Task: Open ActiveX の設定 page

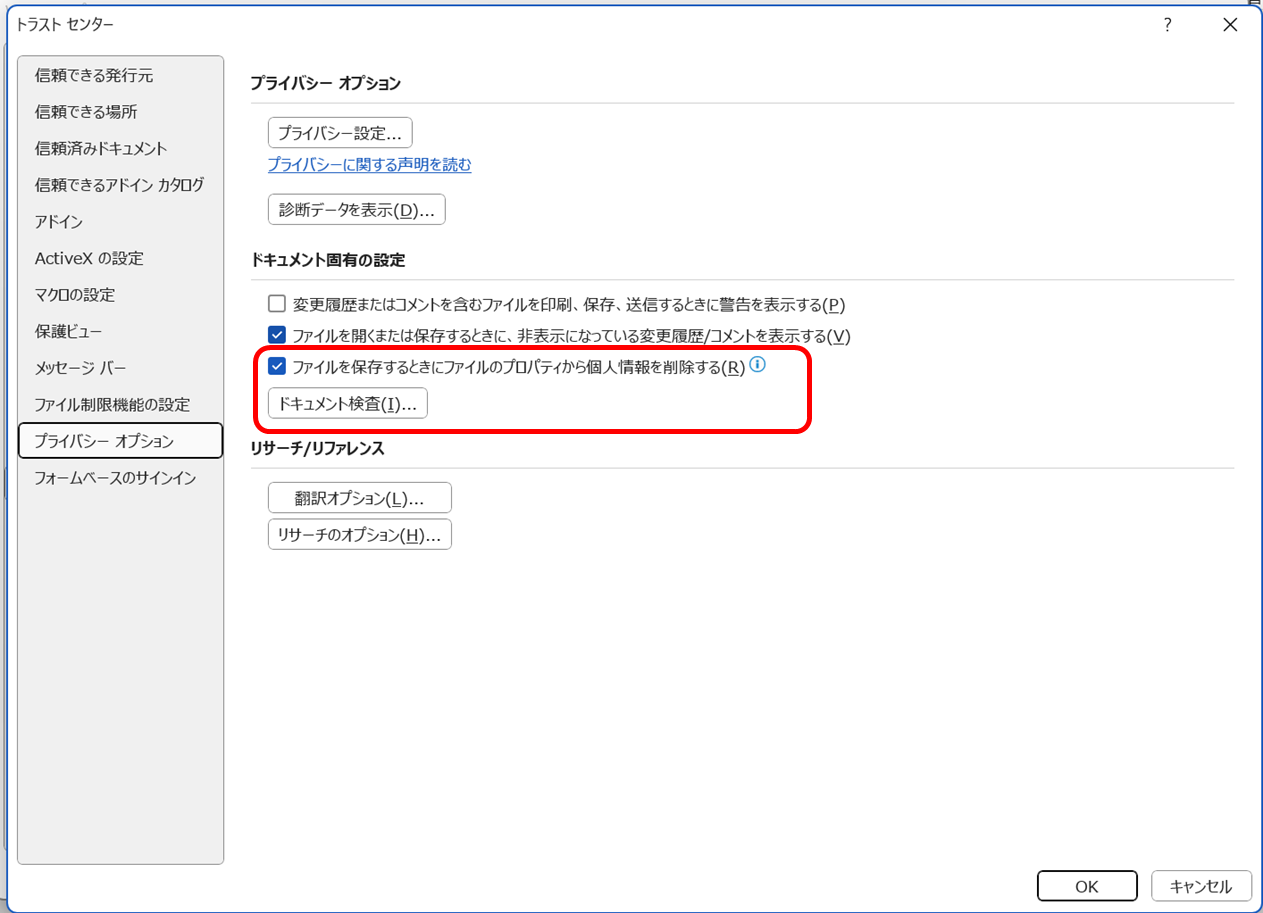Action: click(120, 258)
